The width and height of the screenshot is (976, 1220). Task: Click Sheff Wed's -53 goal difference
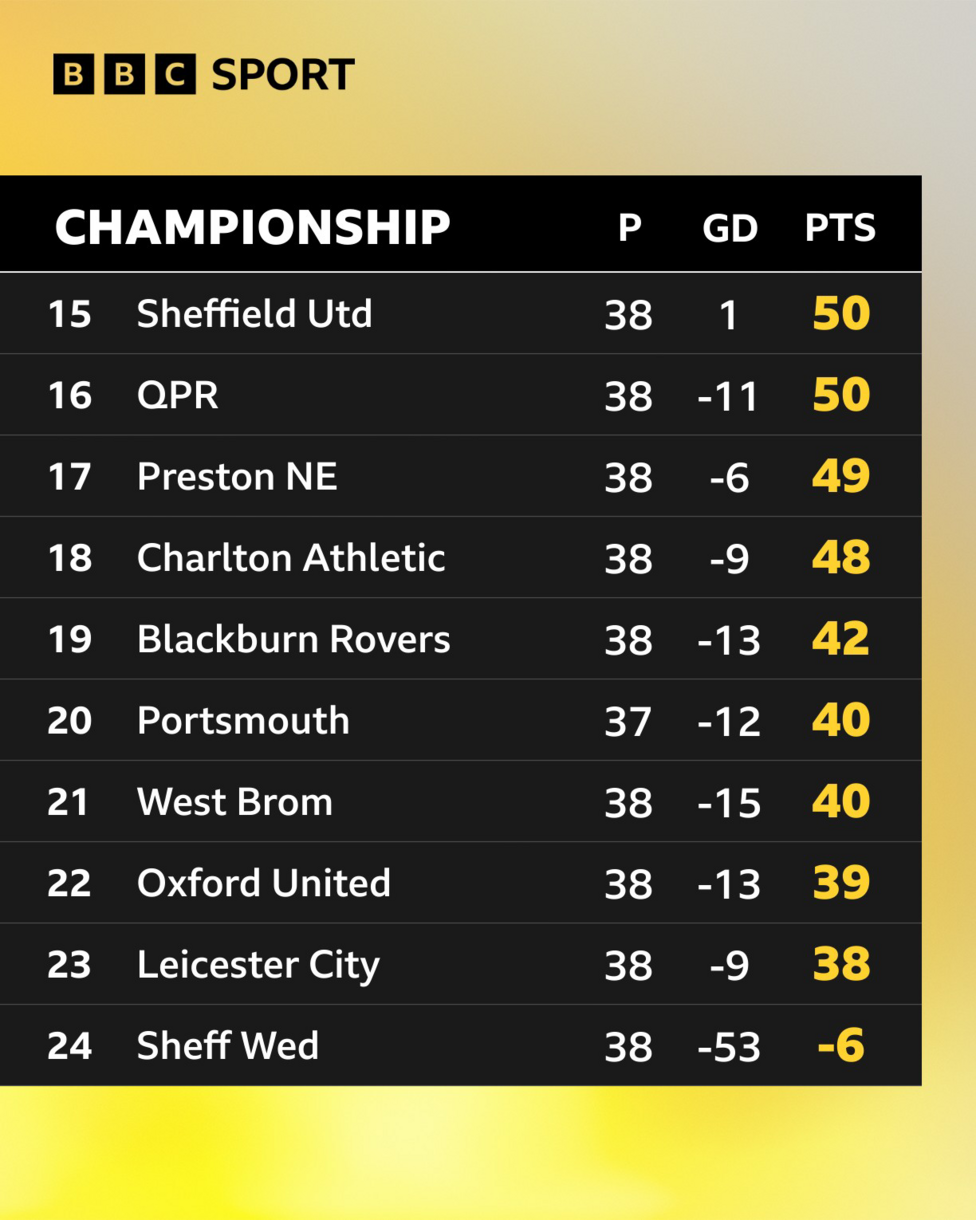point(729,1047)
